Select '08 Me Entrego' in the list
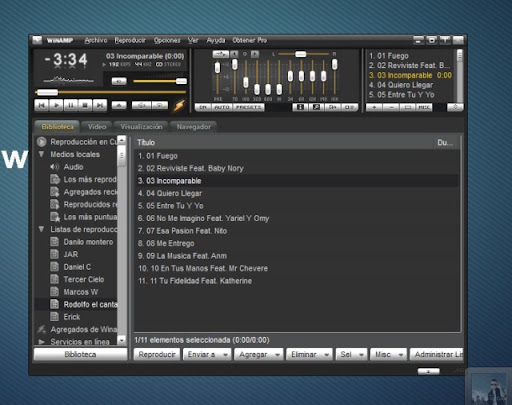This screenshot has width=512, height=405. pyautogui.click(x=297, y=243)
